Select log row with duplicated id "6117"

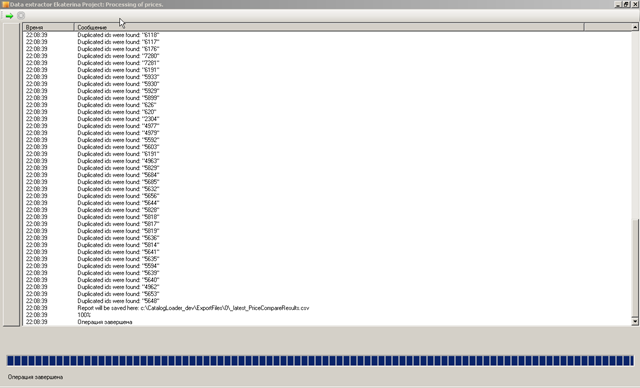click(327, 42)
